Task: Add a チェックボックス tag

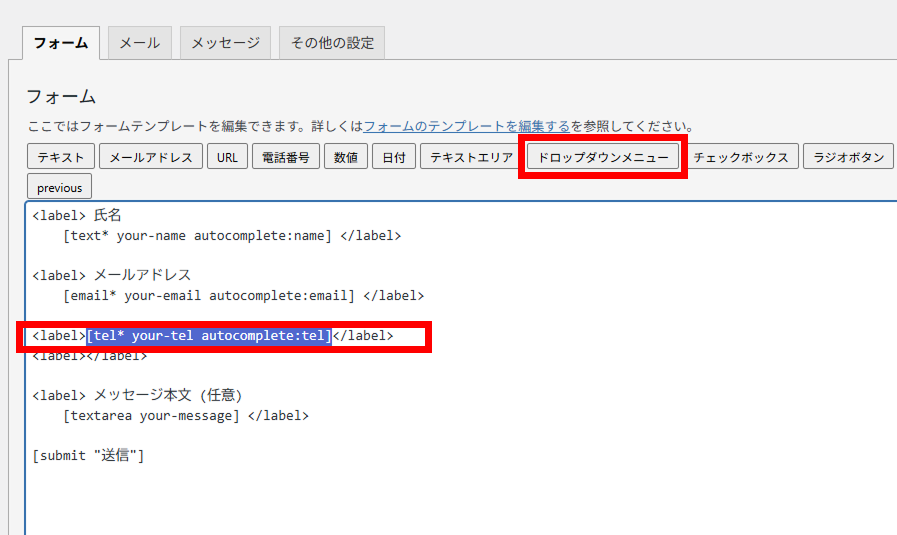Action: pyautogui.click(x=740, y=157)
